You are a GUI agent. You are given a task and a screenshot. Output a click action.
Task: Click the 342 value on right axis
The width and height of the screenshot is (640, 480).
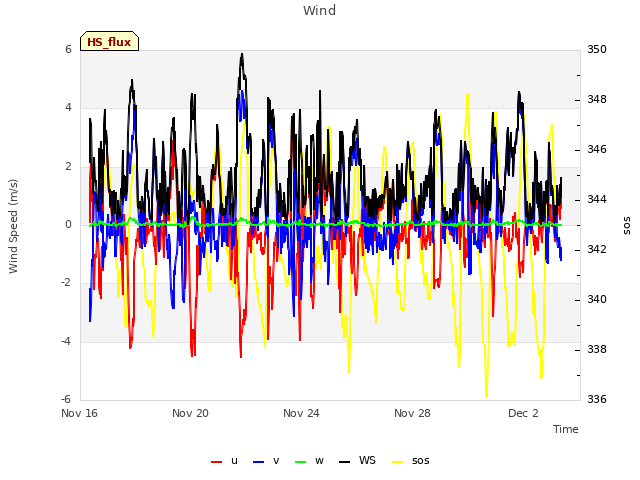[597, 249]
